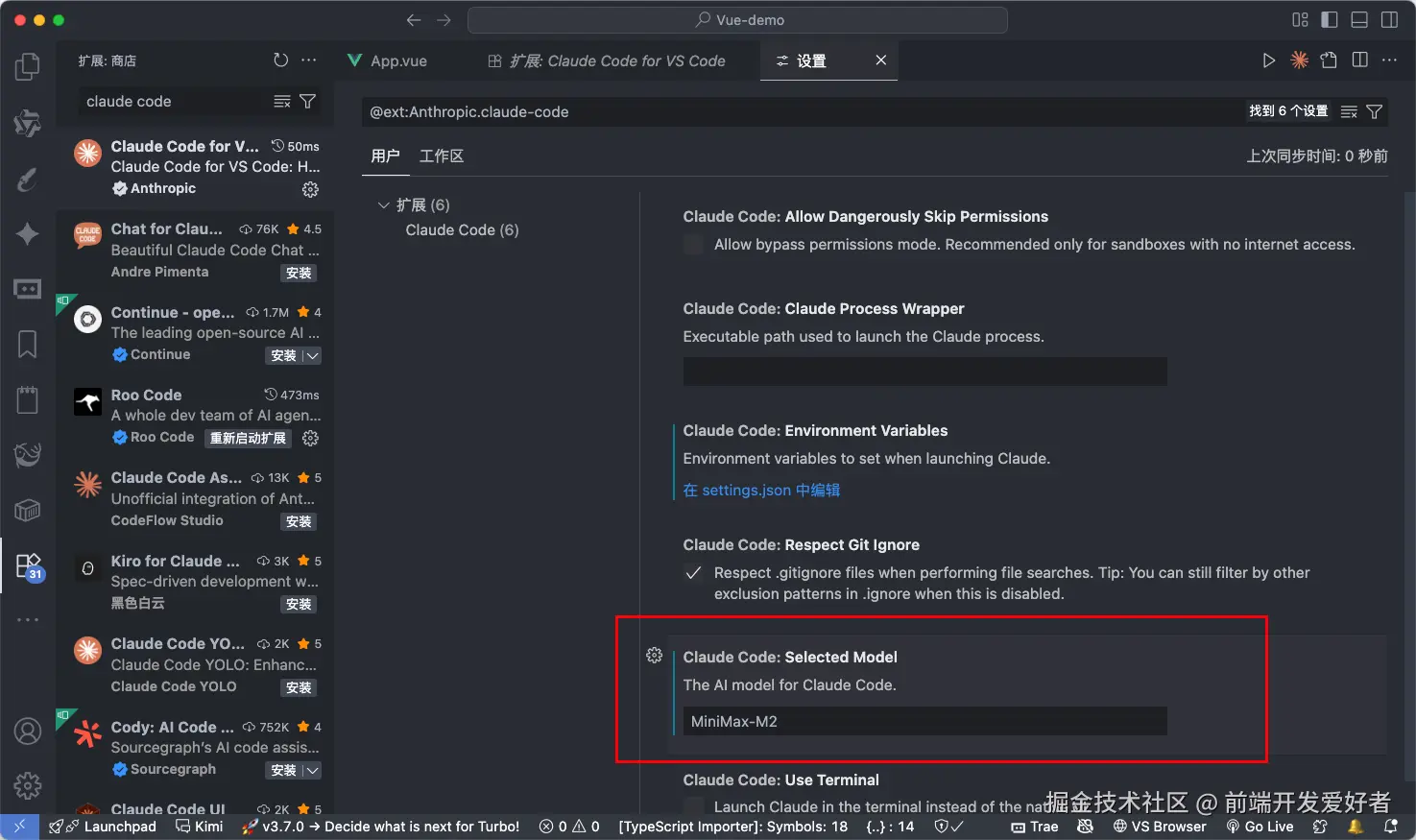Close the 设置 tab

tap(880, 60)
